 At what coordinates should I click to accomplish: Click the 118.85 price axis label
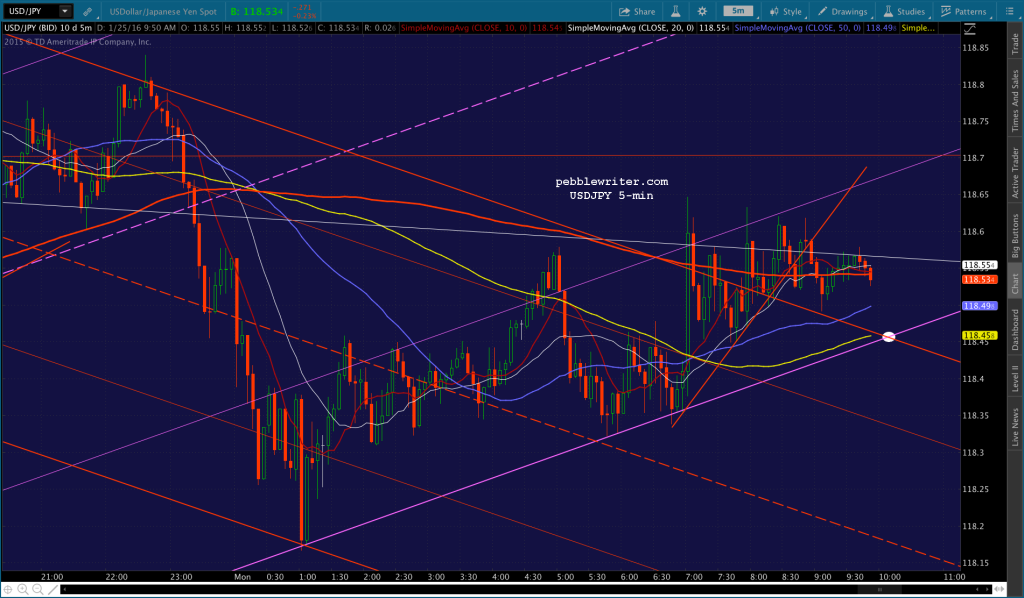click(x=975, y=48)
